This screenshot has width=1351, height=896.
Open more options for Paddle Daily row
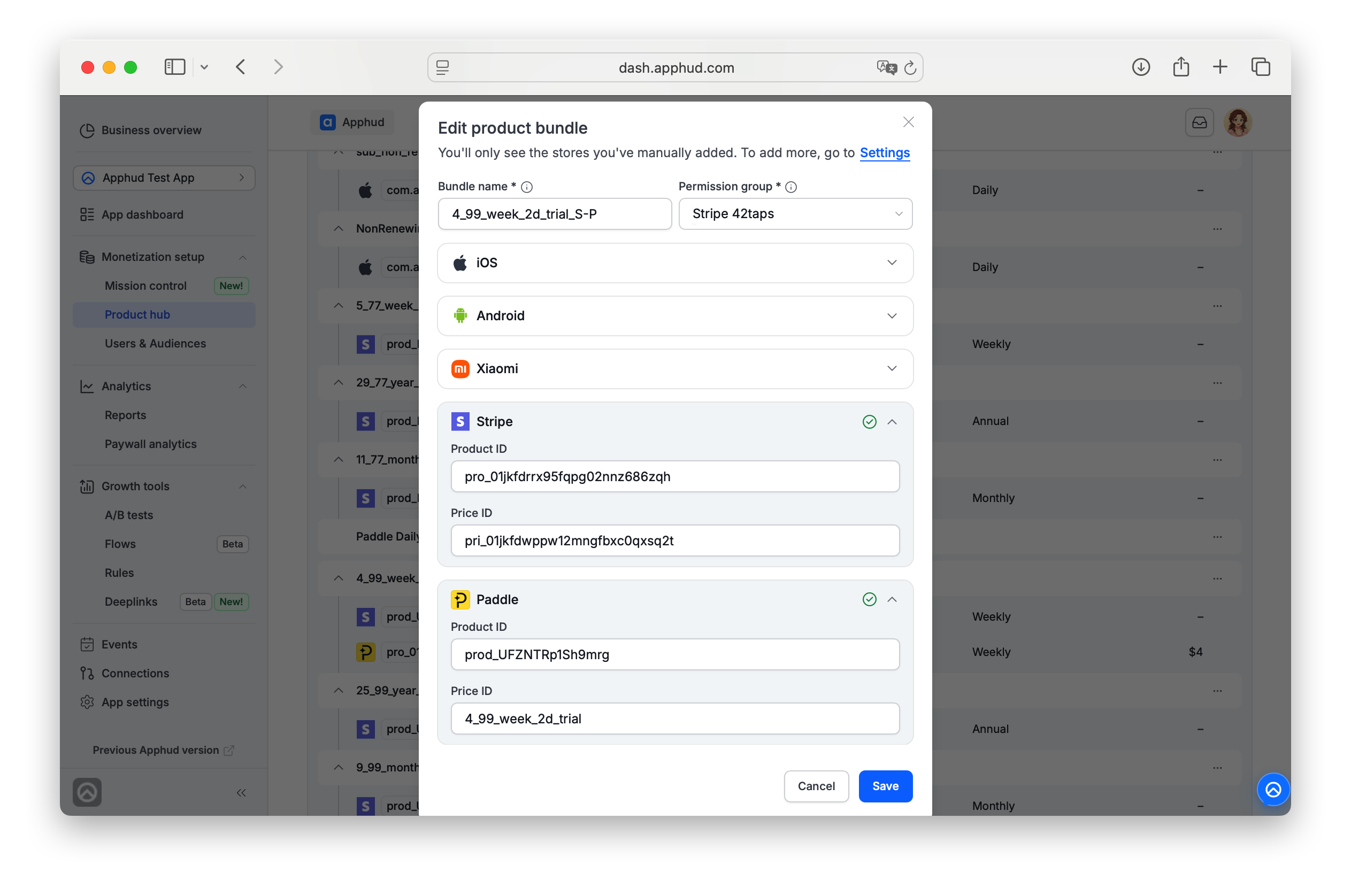pyautogui.click(x=1217, y=537)
